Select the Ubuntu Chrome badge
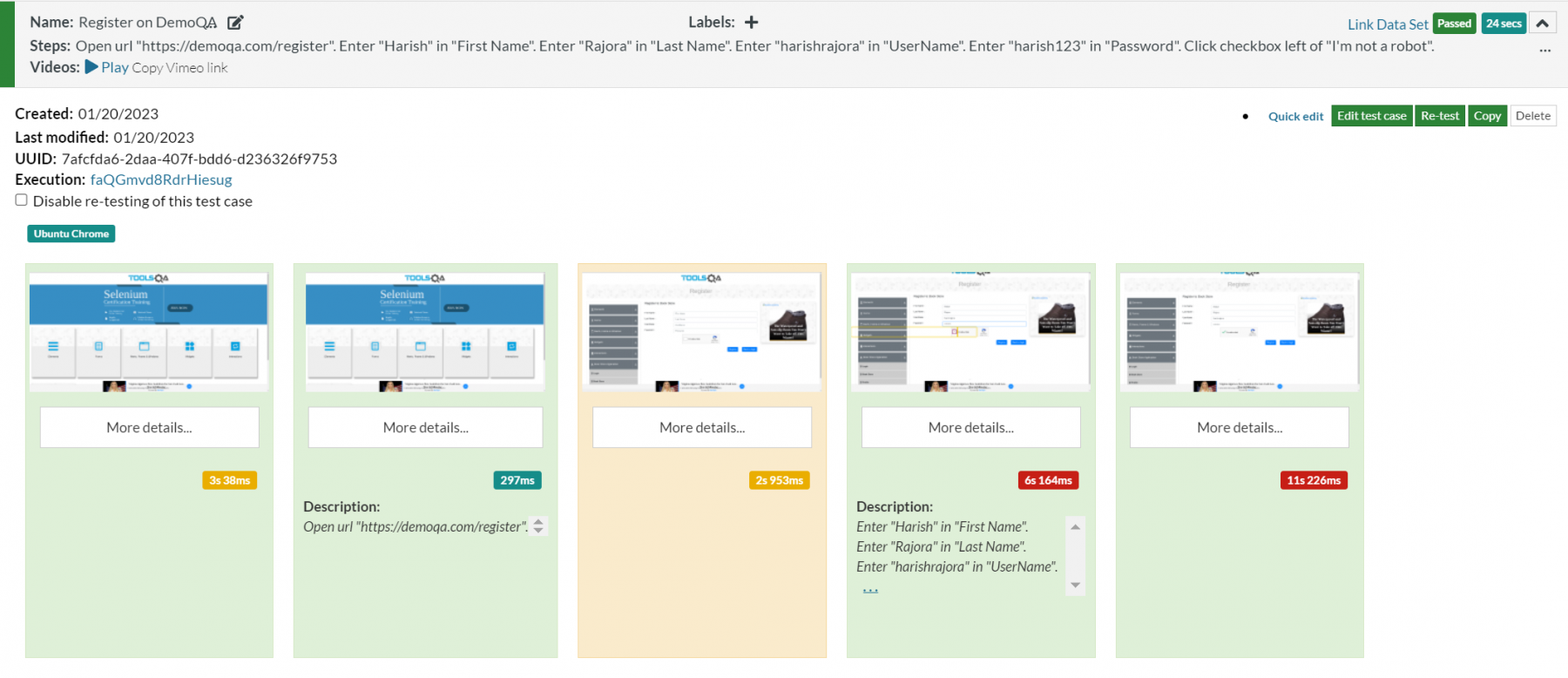Screen dimensions: 1568x678 71,234
